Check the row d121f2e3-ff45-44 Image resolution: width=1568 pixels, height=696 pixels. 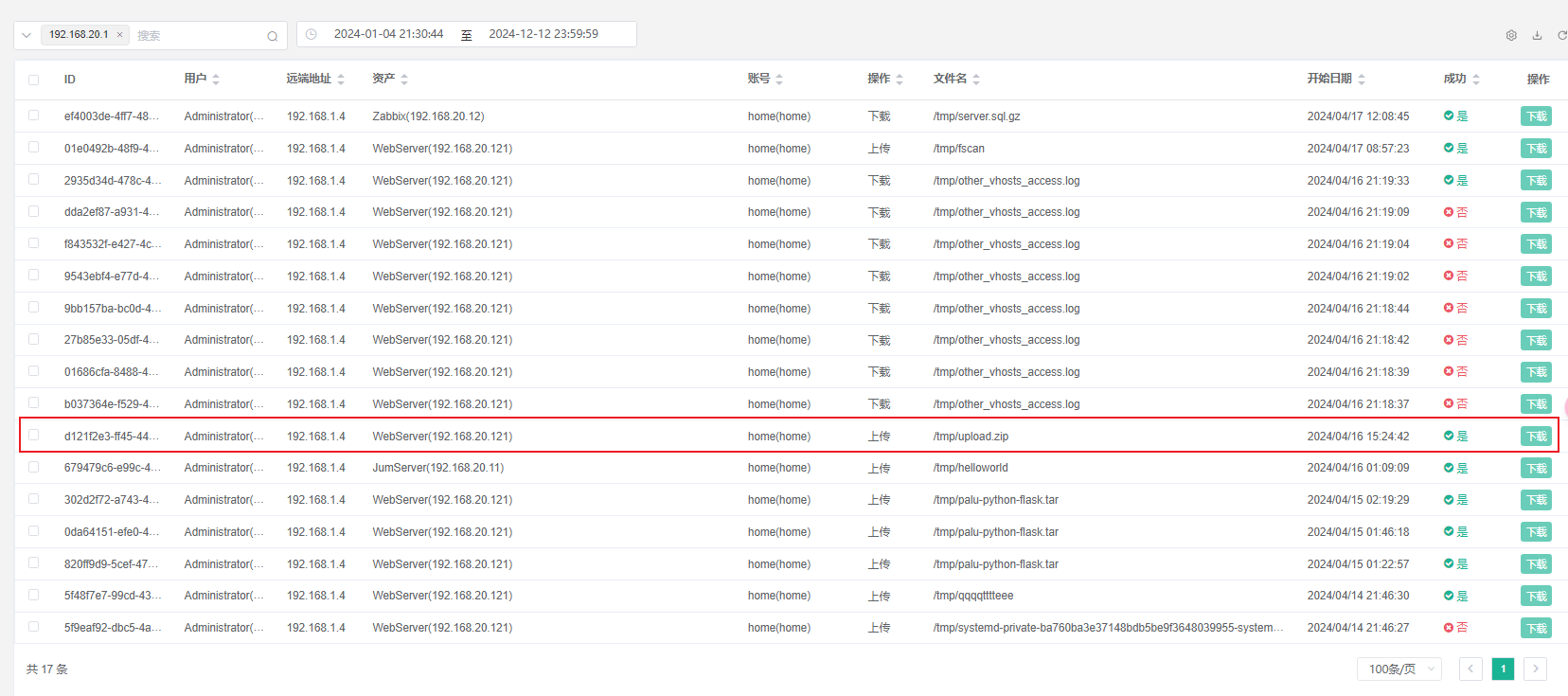[34, 436]
